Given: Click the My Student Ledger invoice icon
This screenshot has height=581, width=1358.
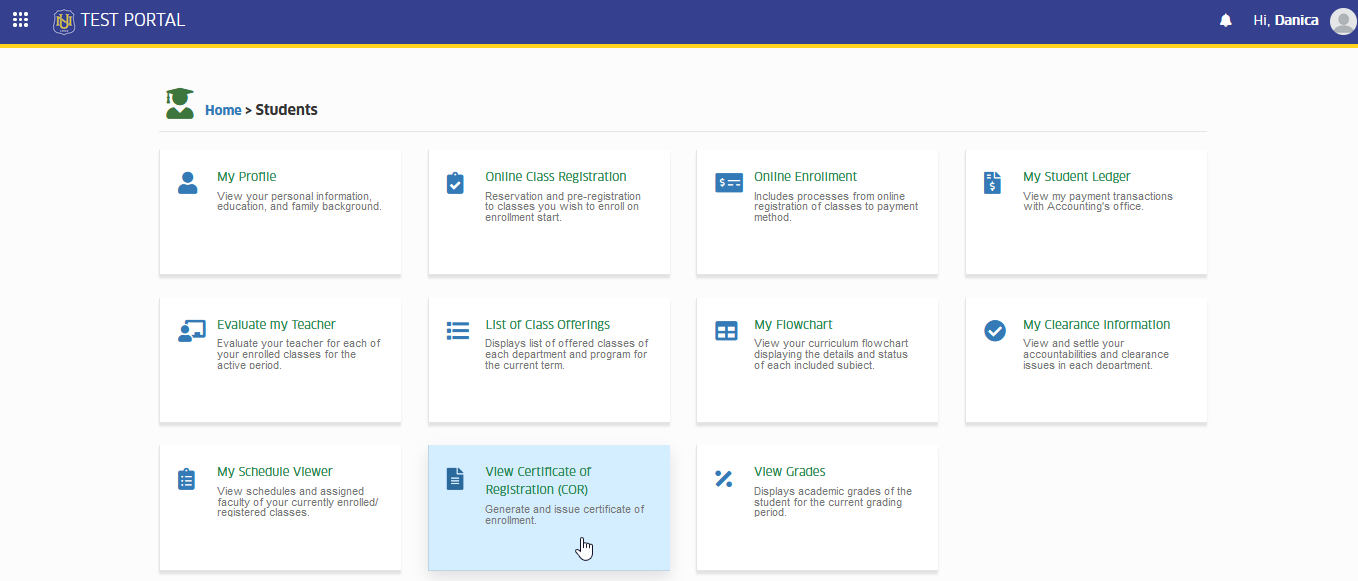Looking at the screenshot, I should pos(992,183).
